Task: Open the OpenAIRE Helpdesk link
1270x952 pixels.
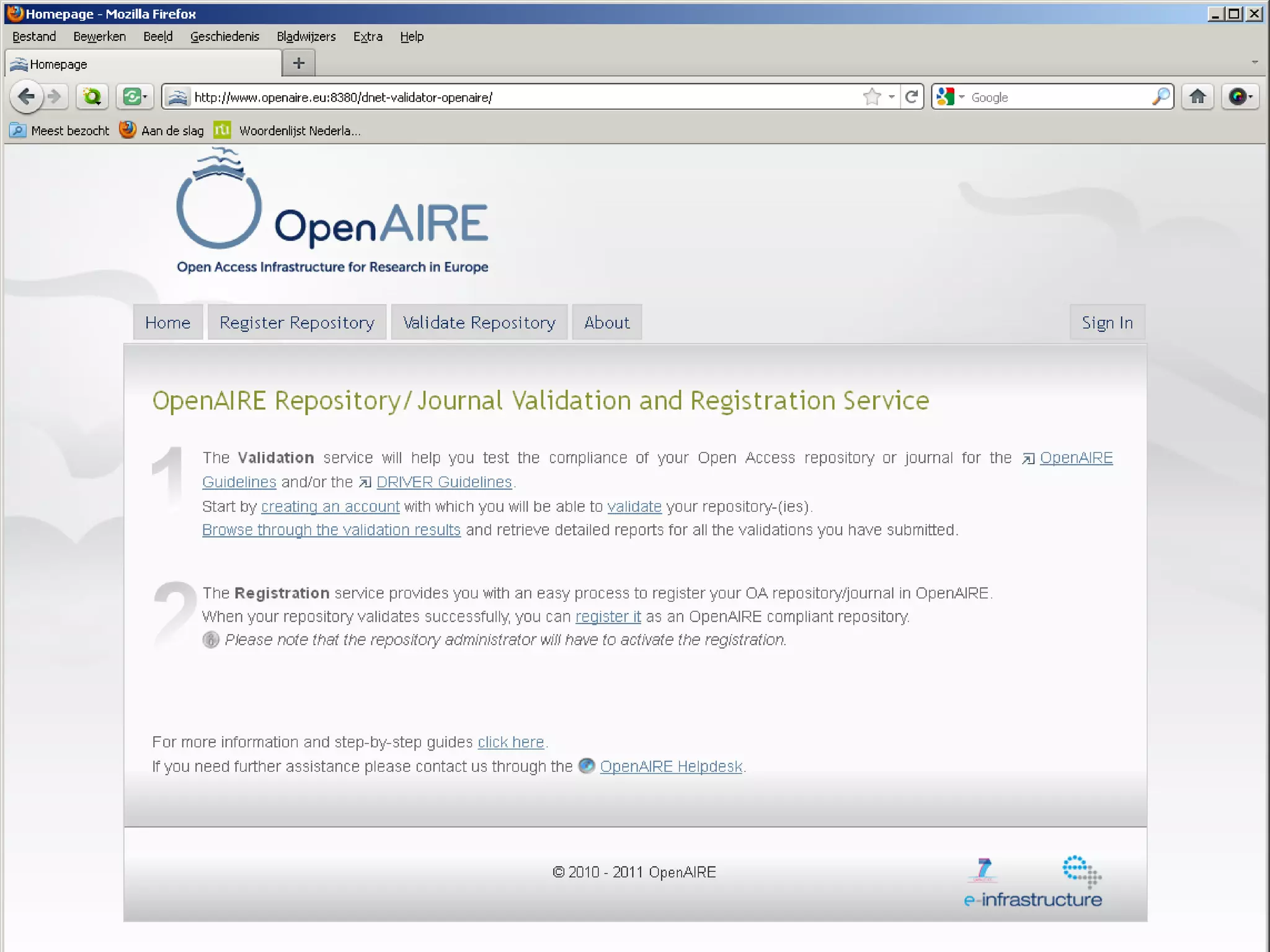Action: tap(671, 766)
